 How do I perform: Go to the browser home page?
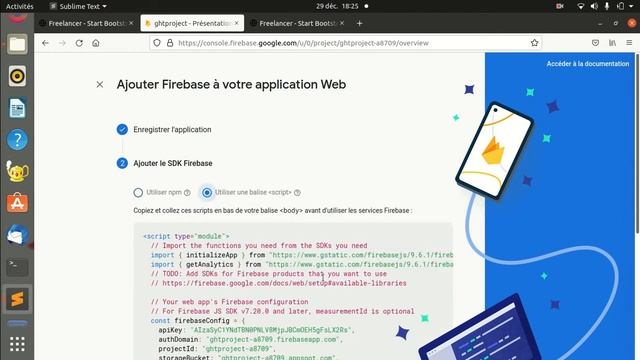pyautogui.click(x=96, y=43)
